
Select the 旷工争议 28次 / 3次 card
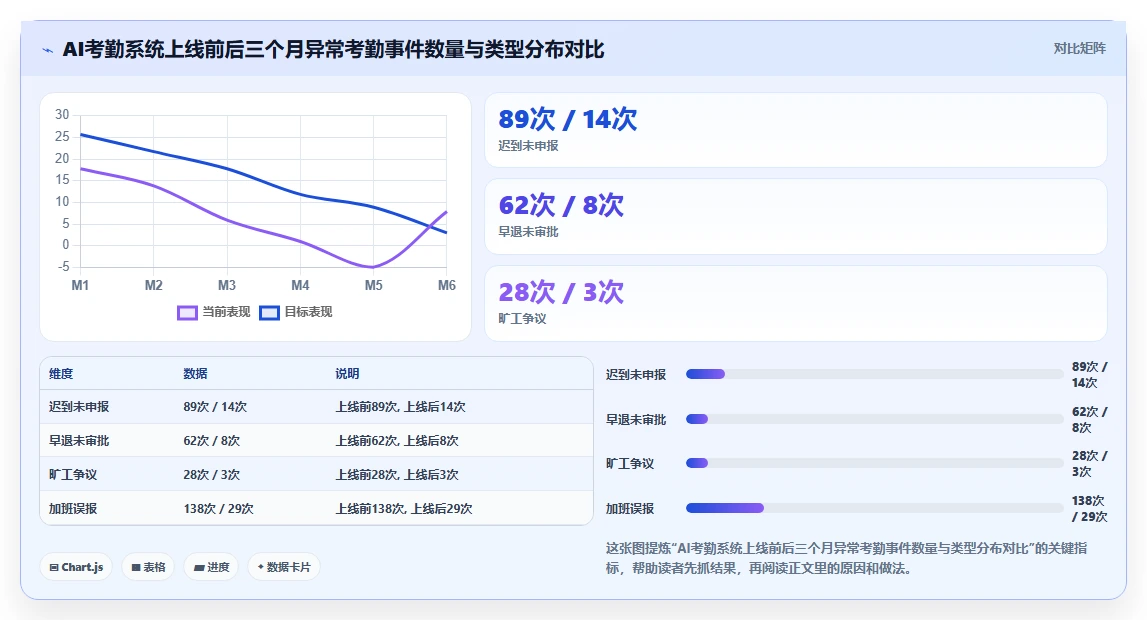coord(795,303)
